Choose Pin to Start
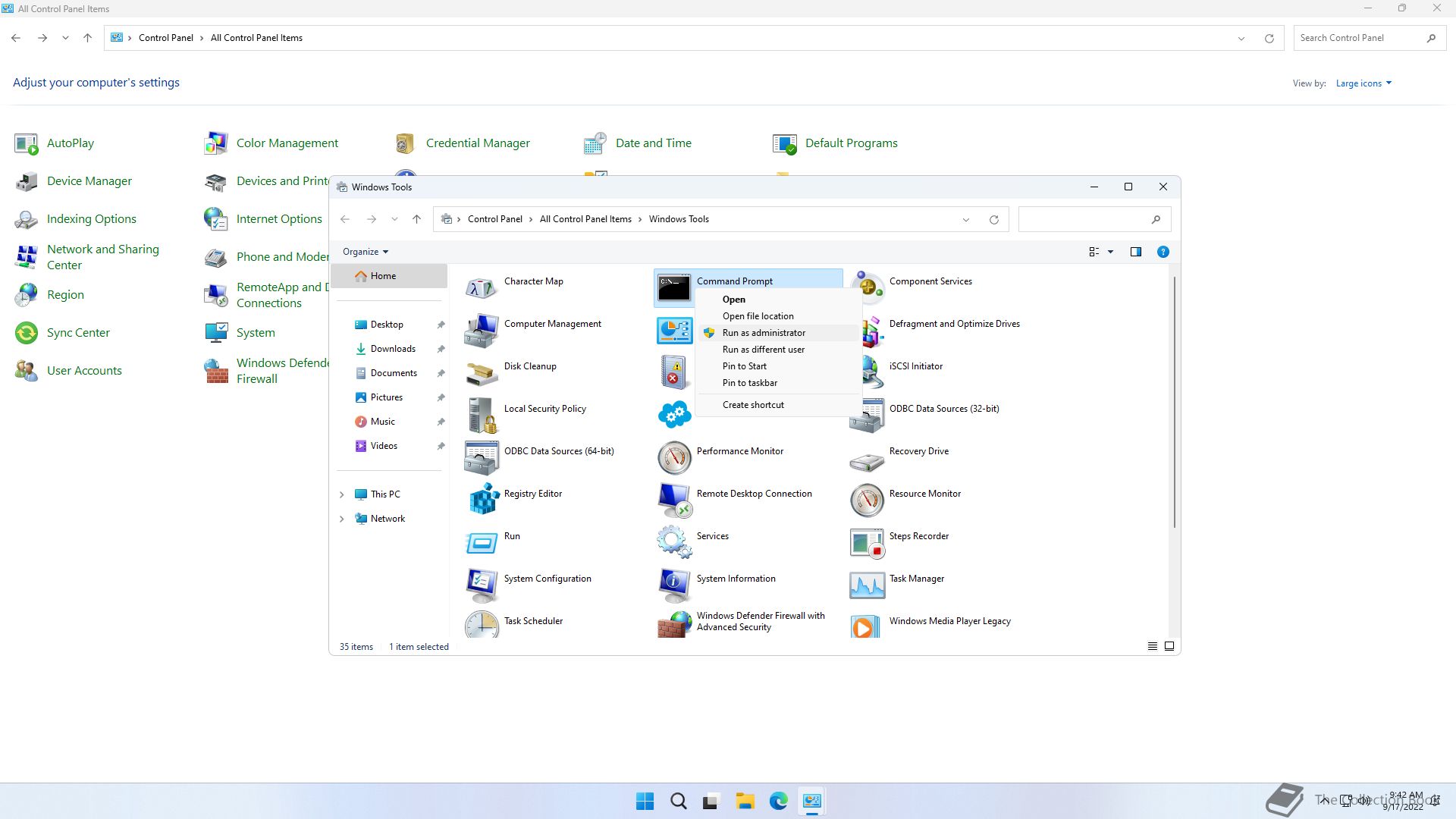Image resolution: width=1456 pixels, height=819 pixels. [778, 366]
